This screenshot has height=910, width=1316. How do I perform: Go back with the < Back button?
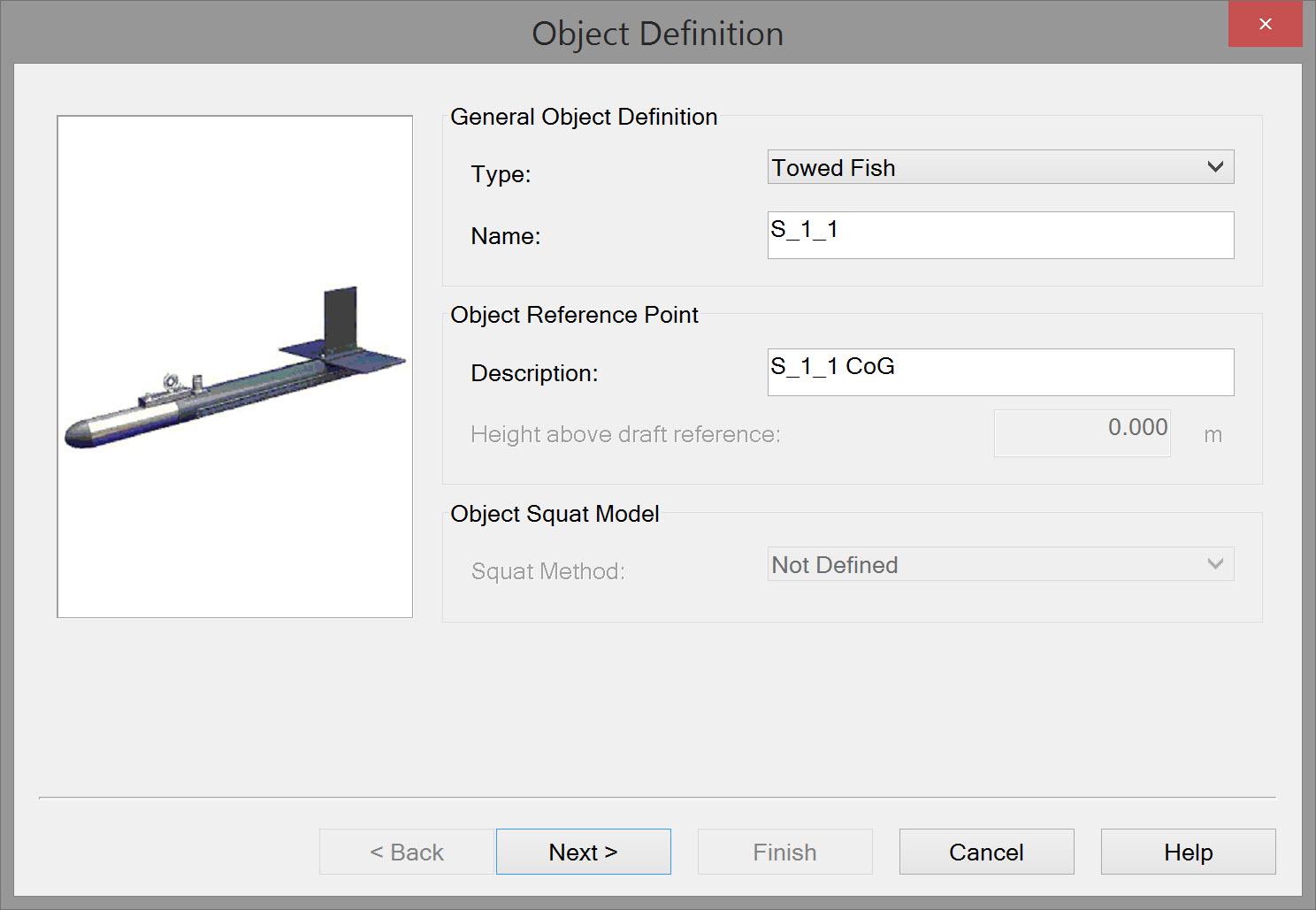coord(406,852)
